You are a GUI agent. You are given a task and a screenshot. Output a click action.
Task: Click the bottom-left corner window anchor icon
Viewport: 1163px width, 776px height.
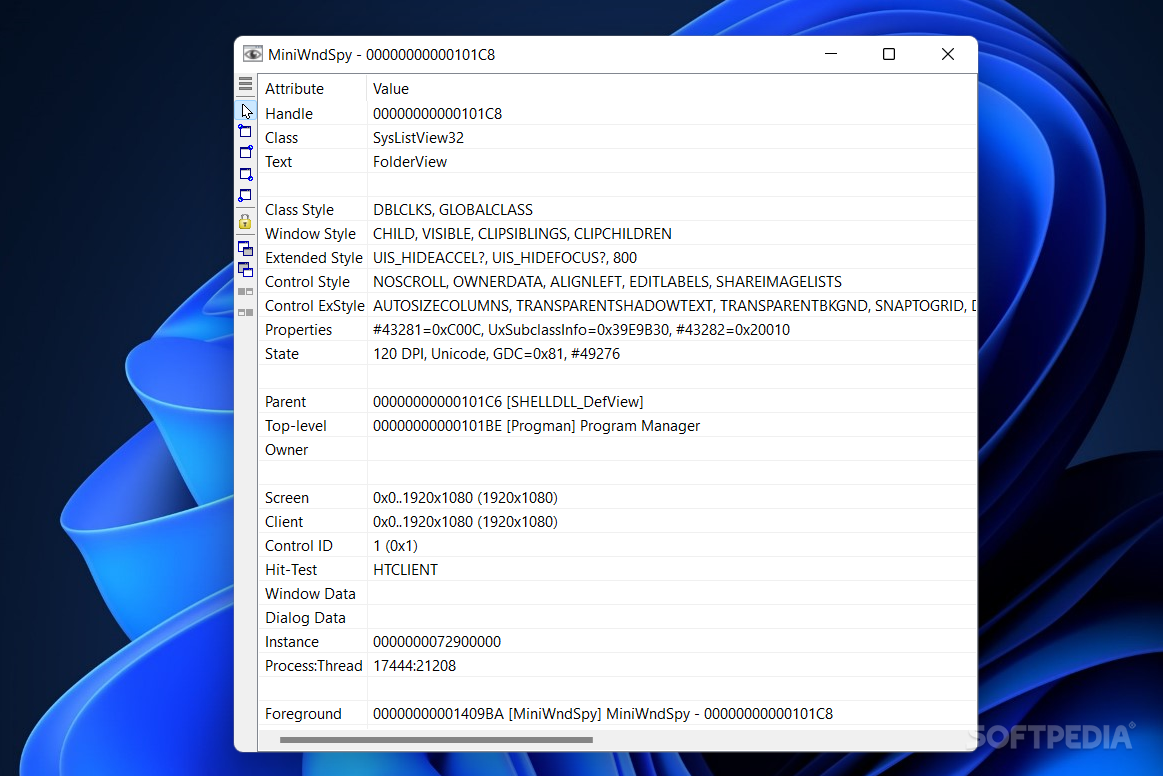246,196
